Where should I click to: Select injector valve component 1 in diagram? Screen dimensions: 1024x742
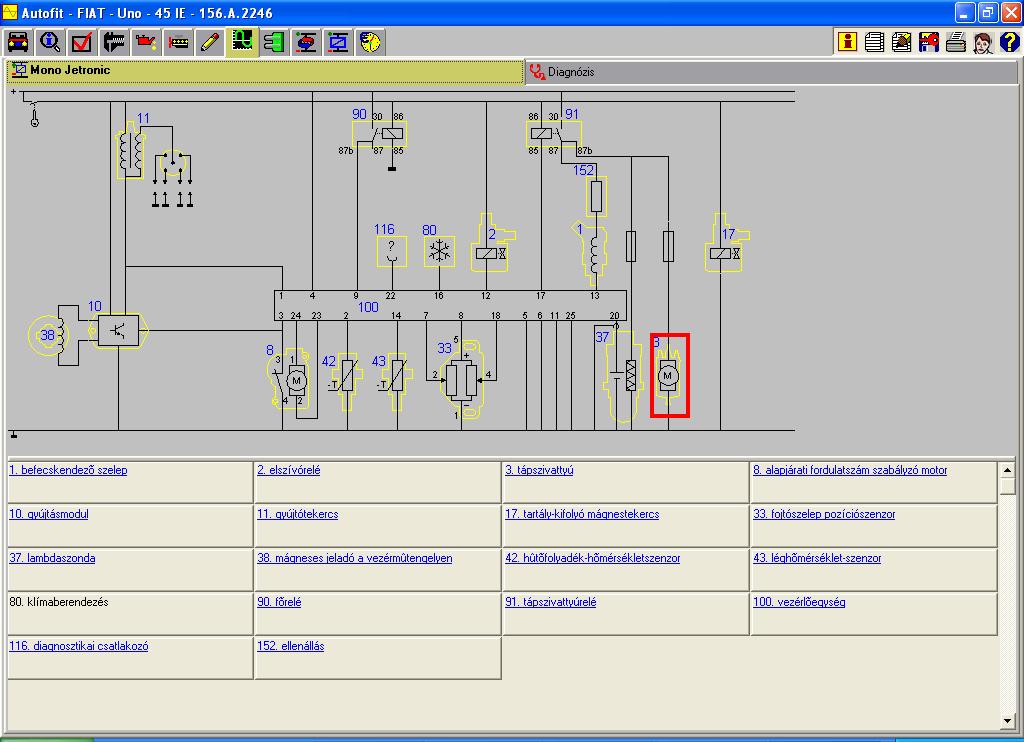pyautogui.click(x=594, y=253)
